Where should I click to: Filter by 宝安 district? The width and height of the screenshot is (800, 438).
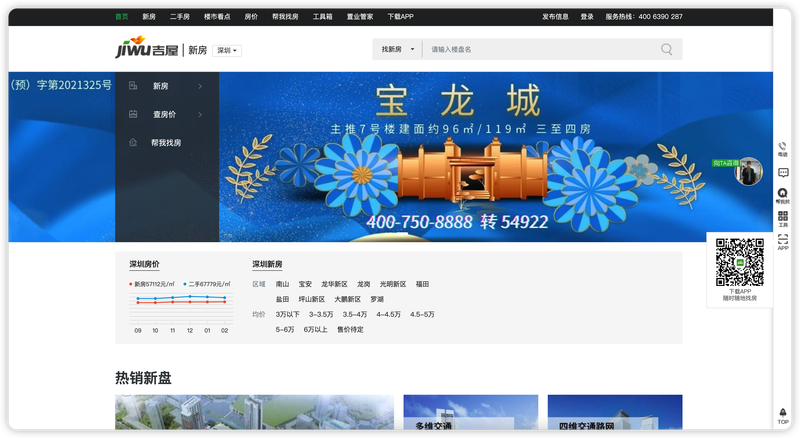pyautogui.click(x=305, y=284)
